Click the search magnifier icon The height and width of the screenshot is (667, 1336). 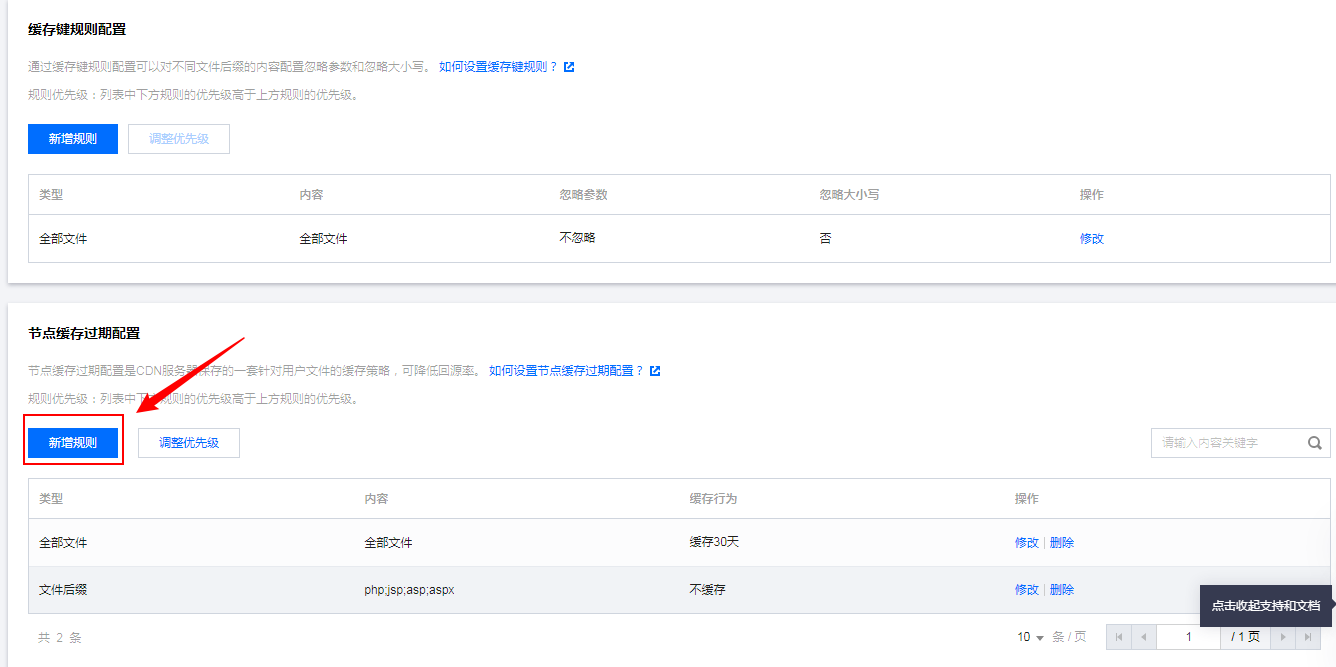click(1313, 442)
